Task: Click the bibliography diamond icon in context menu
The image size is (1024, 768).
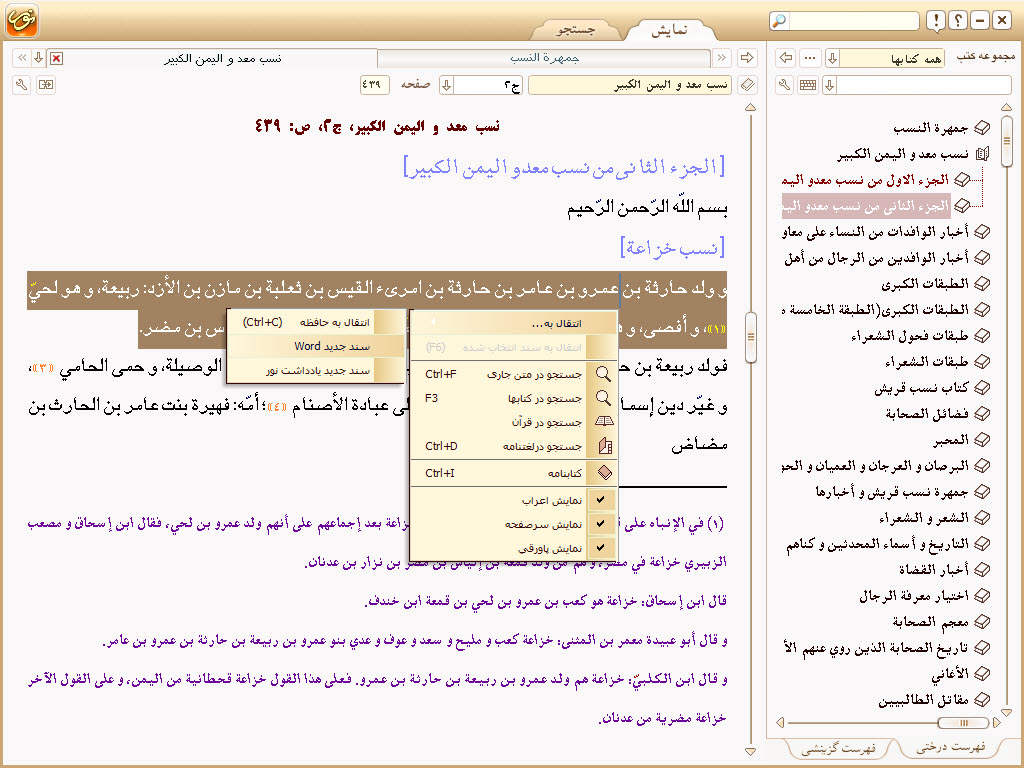Action: point(605,472)
